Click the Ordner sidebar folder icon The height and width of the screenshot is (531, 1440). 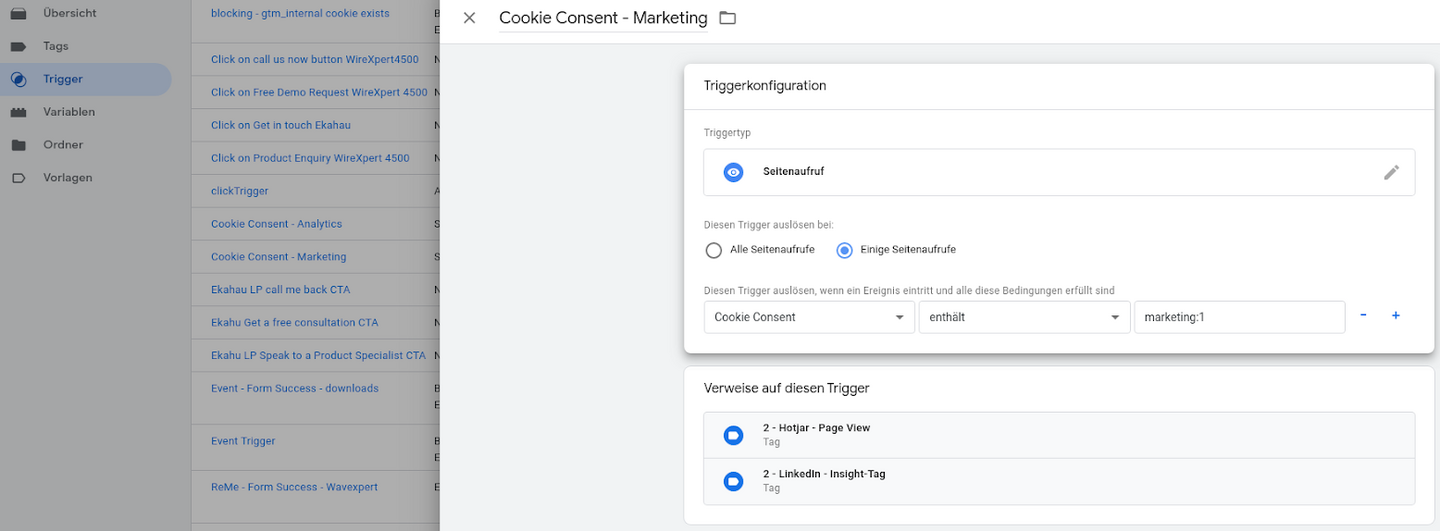(18, 145)
